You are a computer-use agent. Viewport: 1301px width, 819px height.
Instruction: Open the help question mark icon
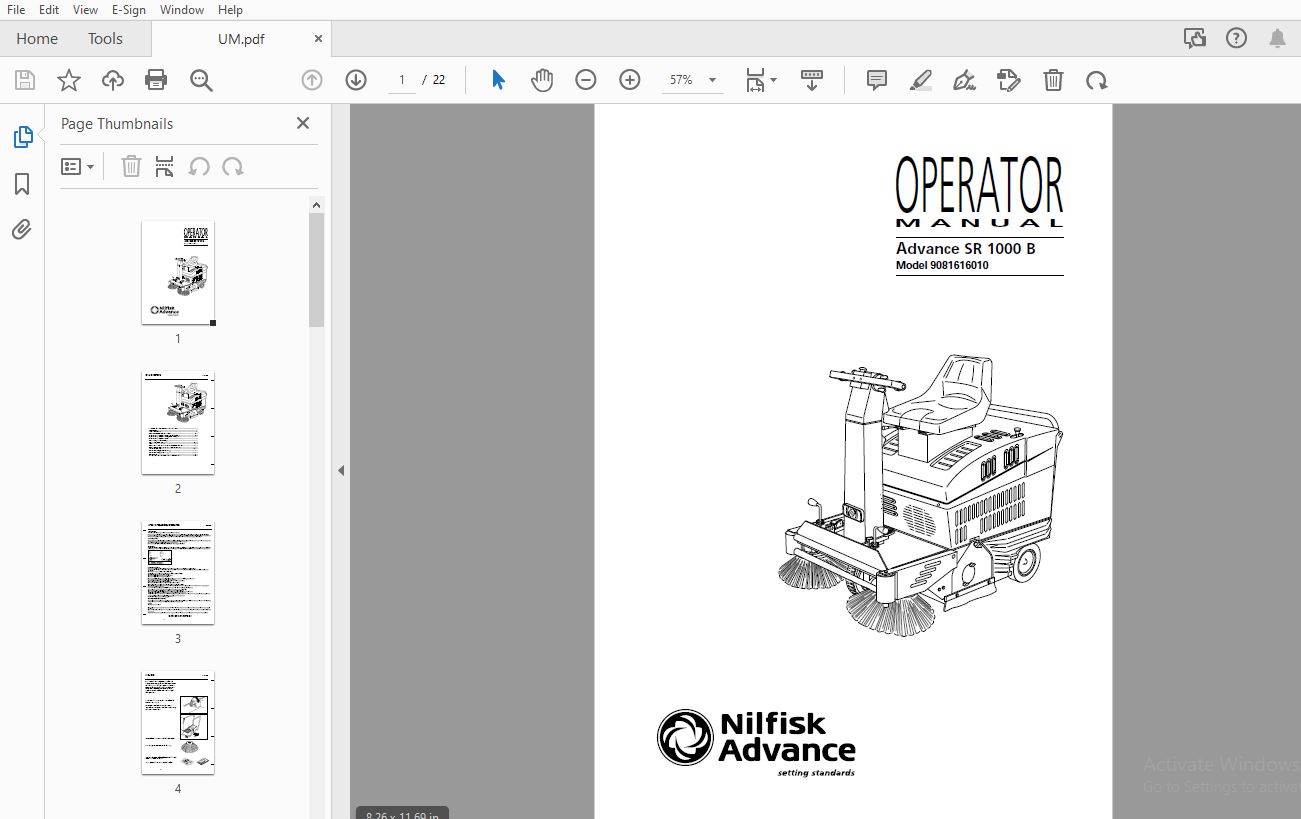[x=1236, y=38]
